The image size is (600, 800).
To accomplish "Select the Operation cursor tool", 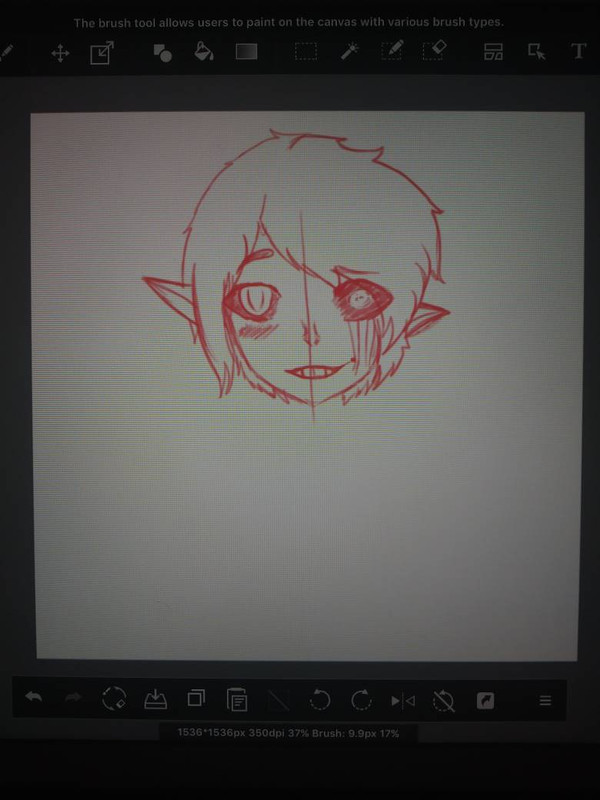I will pos(536,52).
